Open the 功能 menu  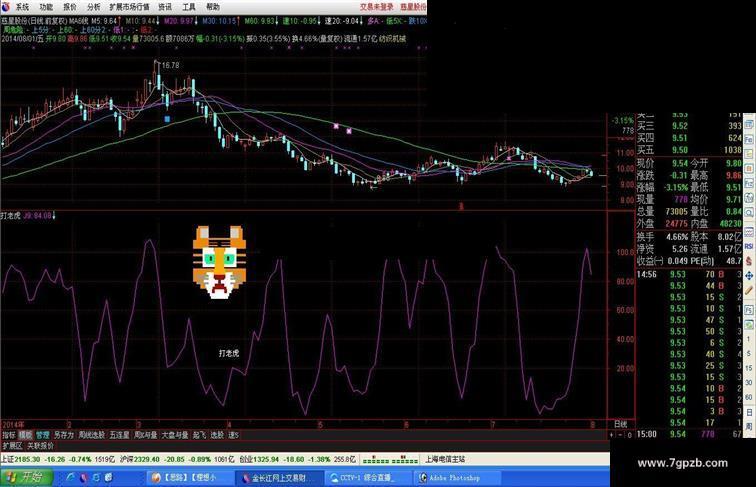46,7
